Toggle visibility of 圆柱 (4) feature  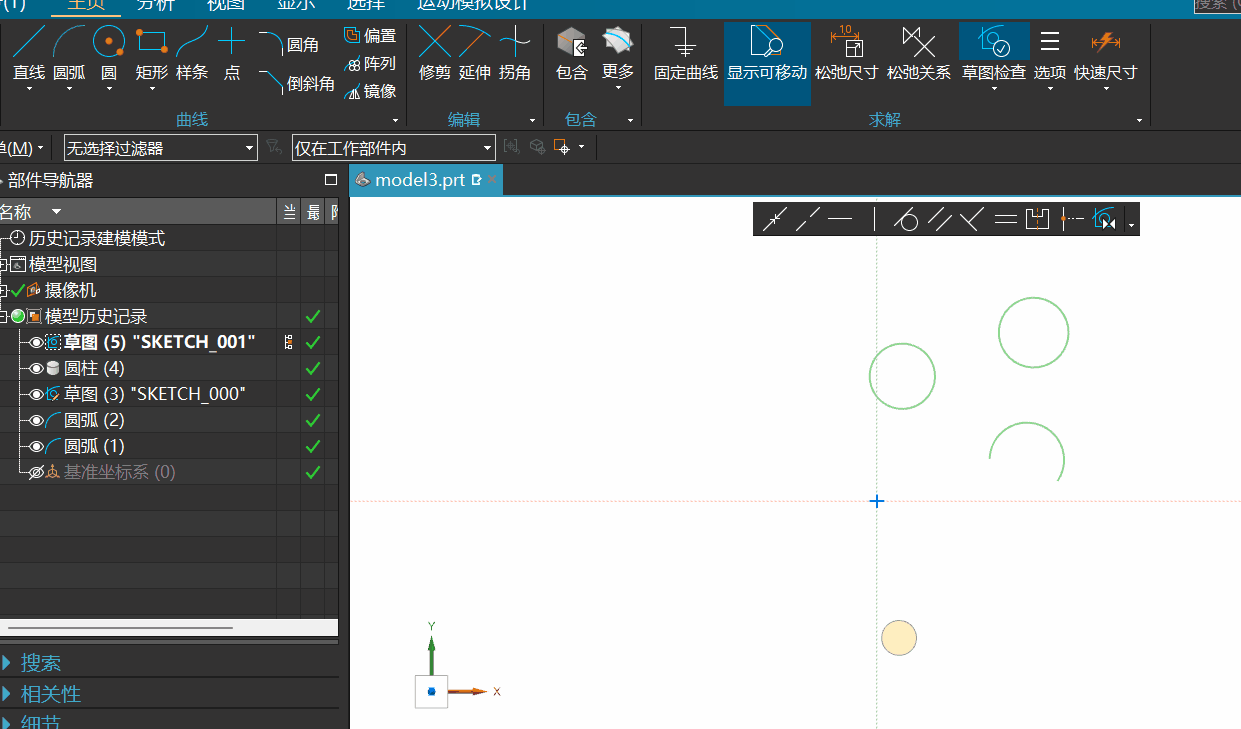coord(37,369)
